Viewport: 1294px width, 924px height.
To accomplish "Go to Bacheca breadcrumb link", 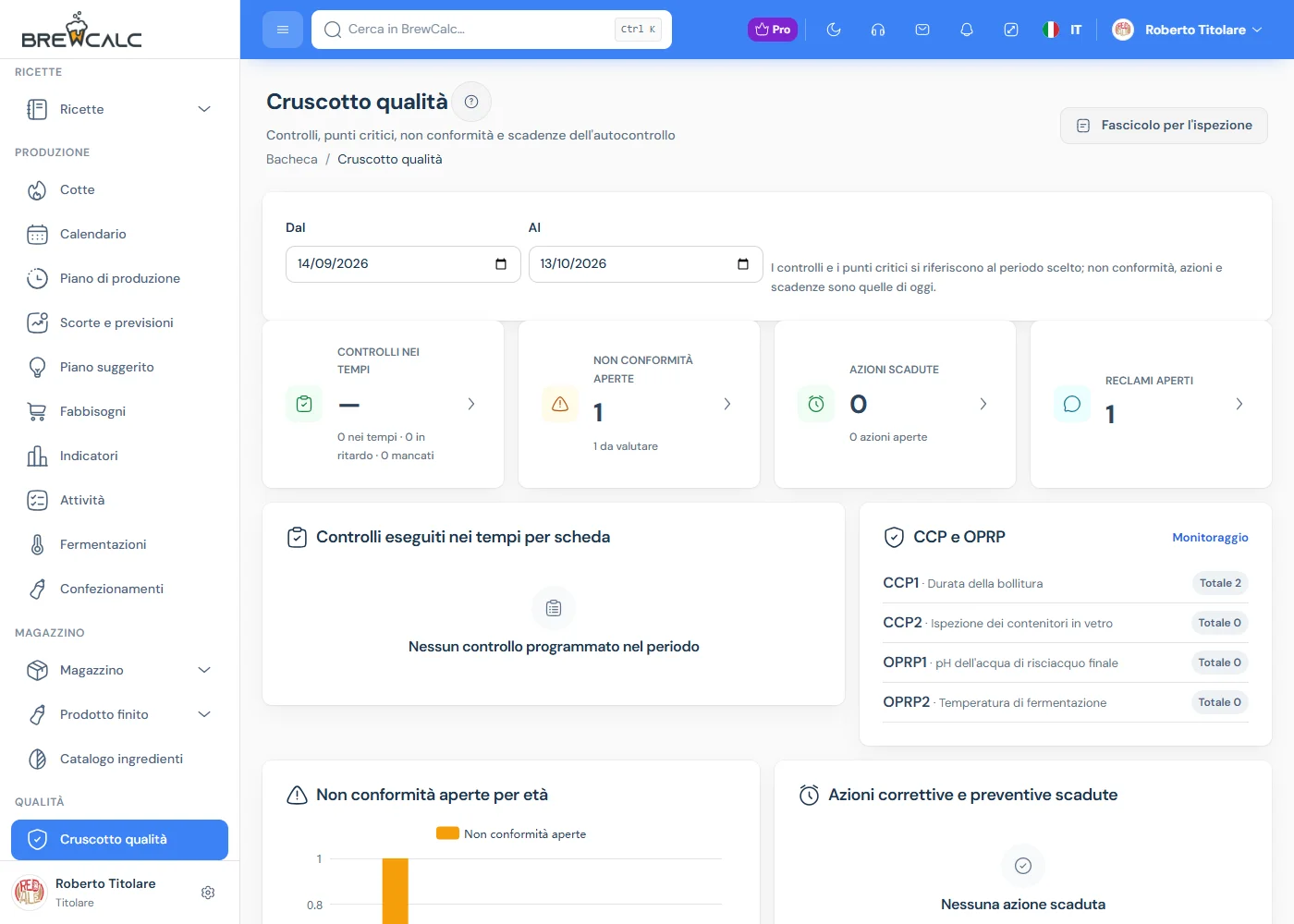I will 292,159.
